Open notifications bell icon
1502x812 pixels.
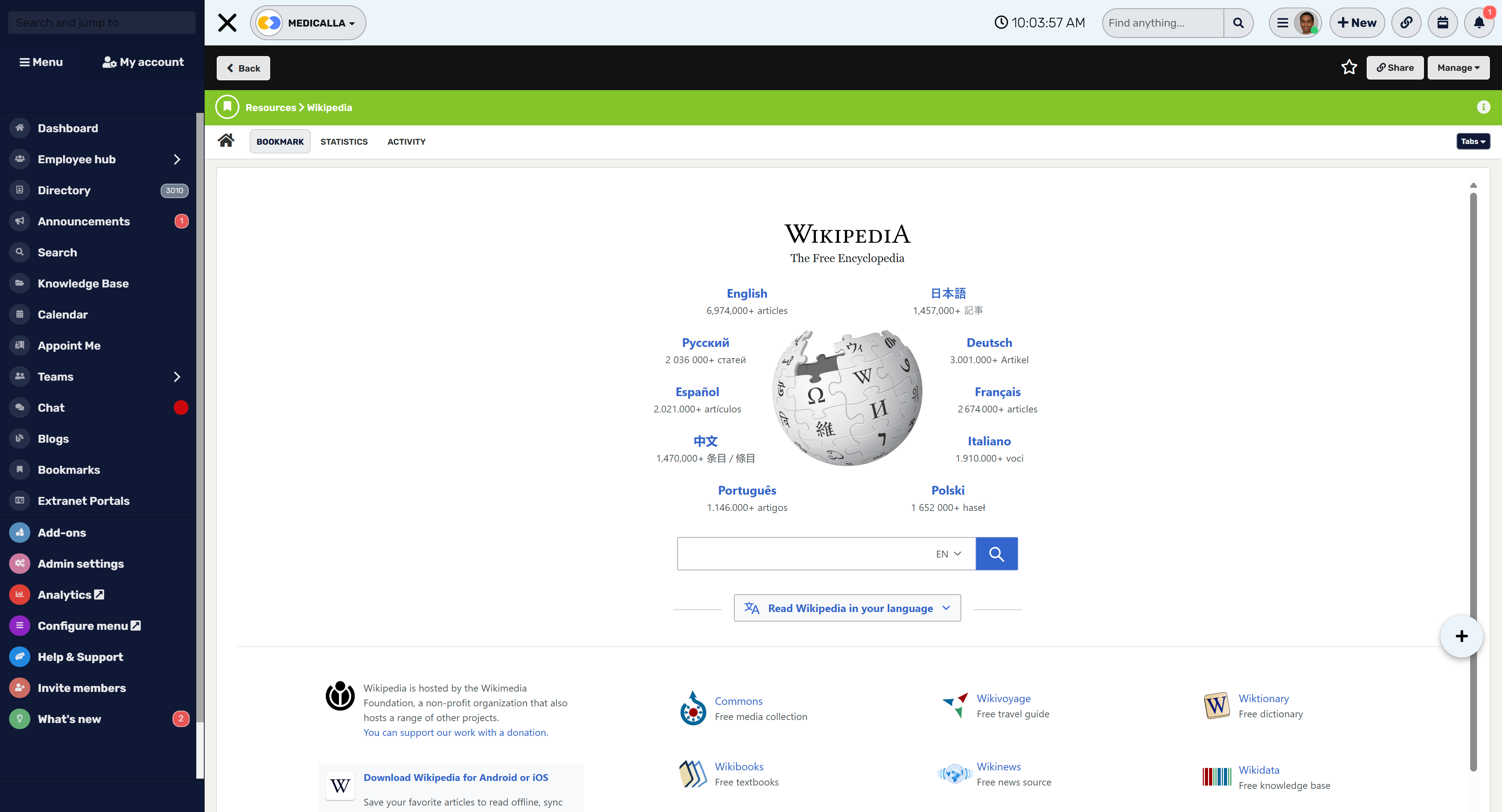[1479, 23]
